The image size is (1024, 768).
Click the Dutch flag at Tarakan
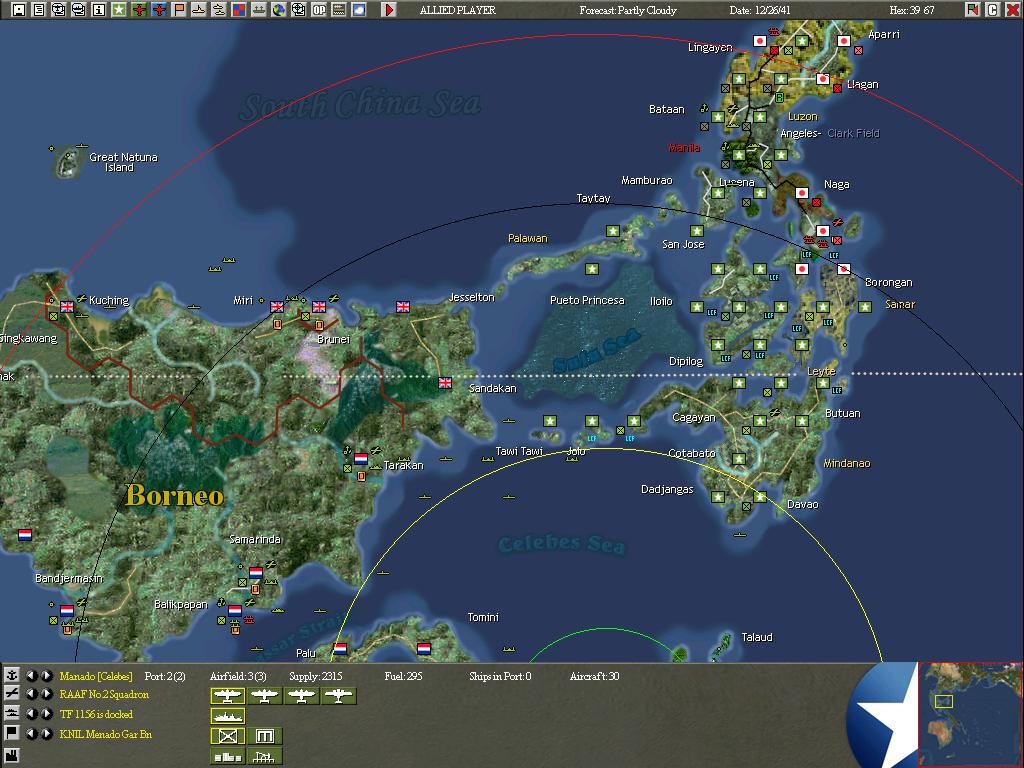361,459
